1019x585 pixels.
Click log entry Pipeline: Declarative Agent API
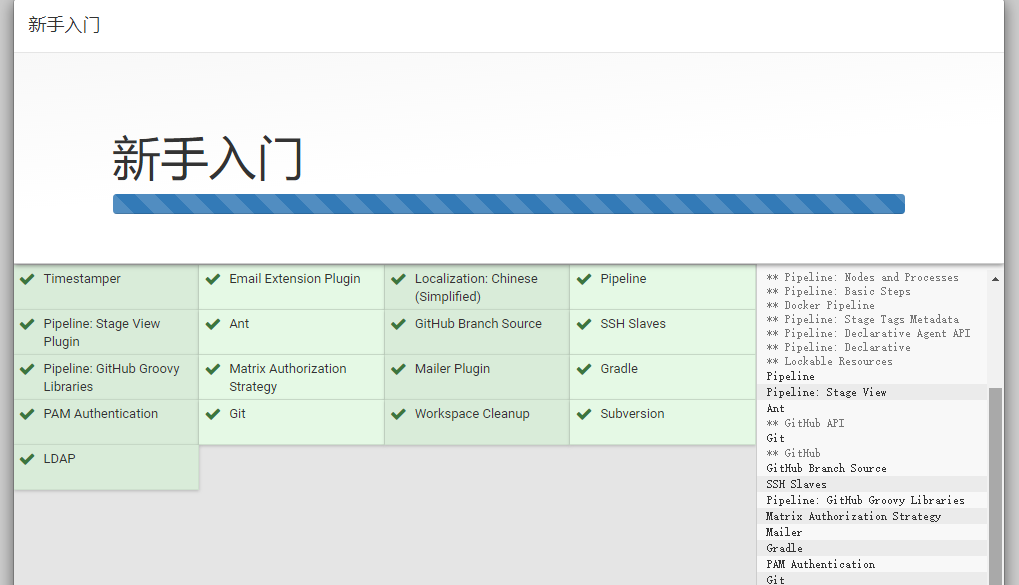[x=868, y=333]
